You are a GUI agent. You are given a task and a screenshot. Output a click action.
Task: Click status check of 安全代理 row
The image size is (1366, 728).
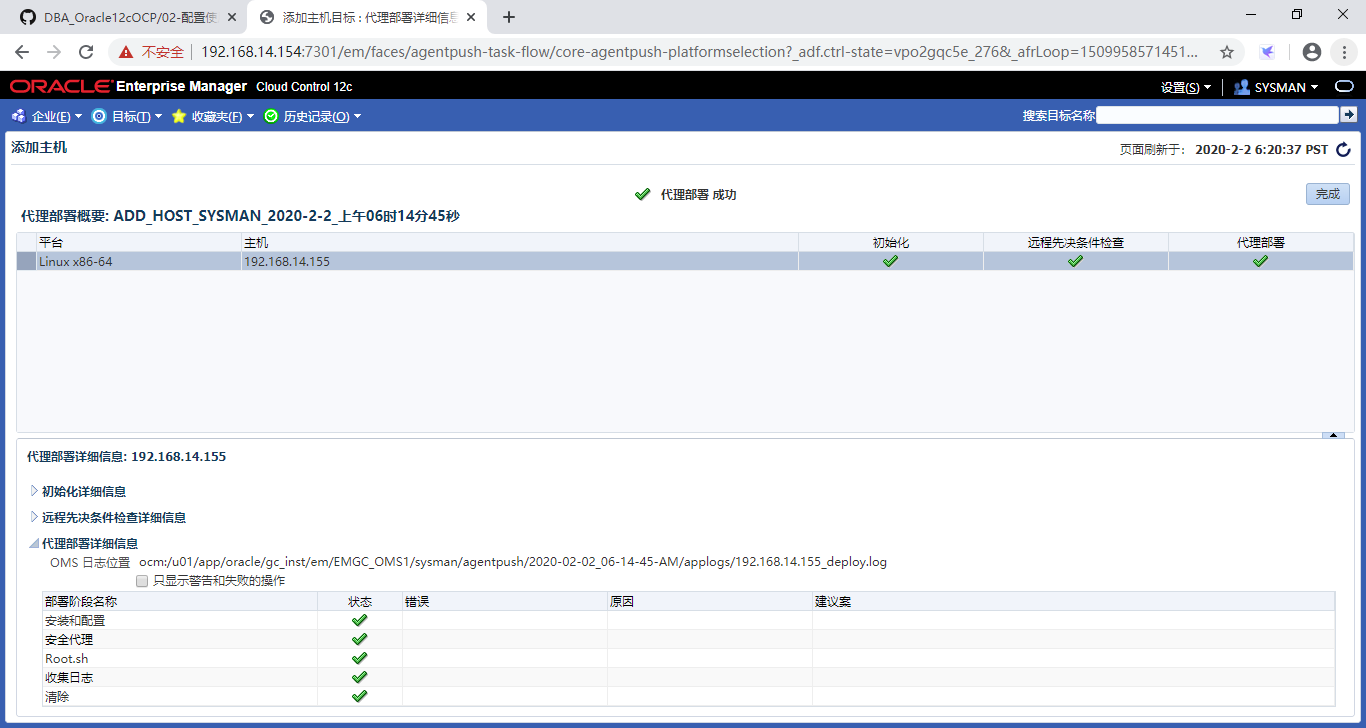tap(360, 639)
